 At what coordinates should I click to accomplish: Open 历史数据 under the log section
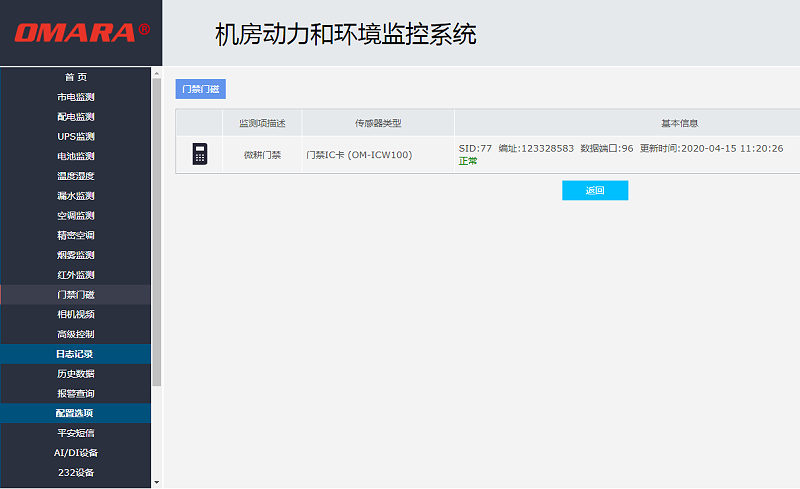pos(75,373)
